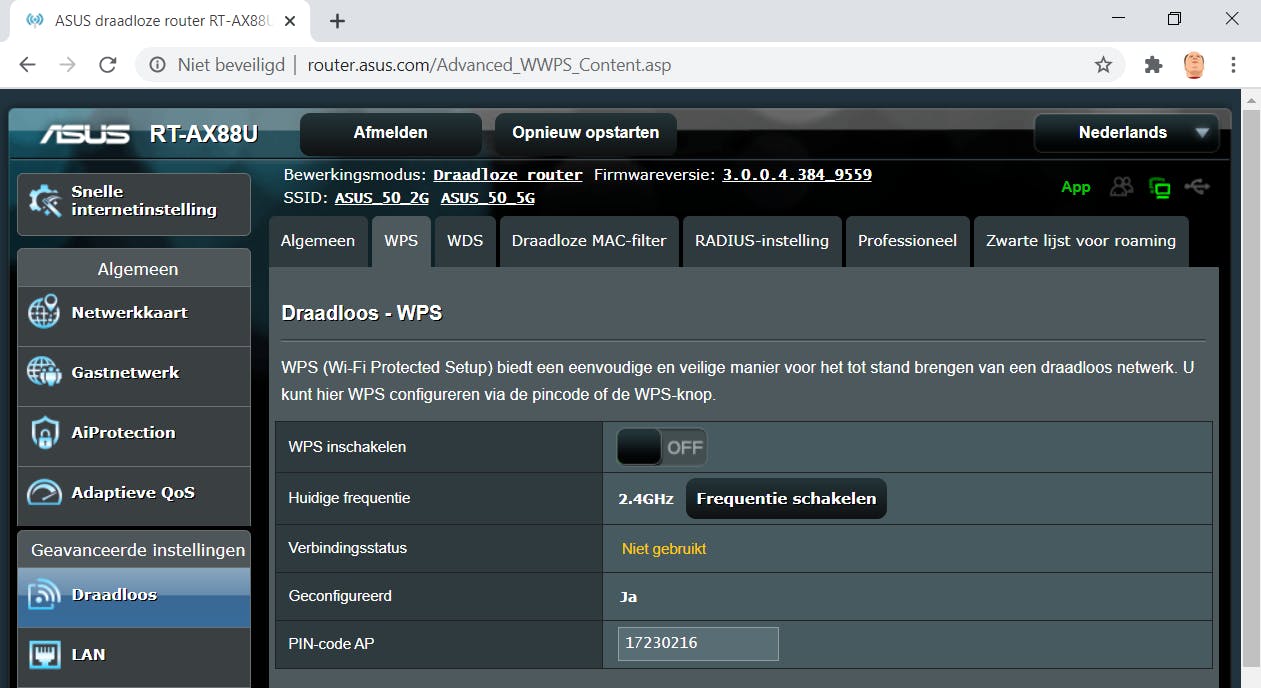Open the Gastnetwerk menu item

click(134, 376)
